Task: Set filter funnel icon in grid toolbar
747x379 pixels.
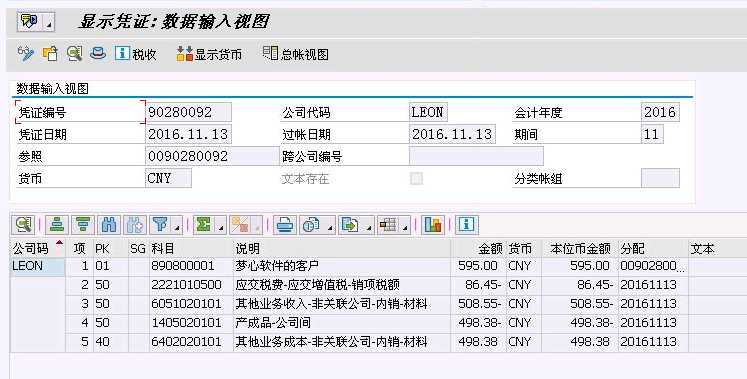Action: (x=160, y=225)
